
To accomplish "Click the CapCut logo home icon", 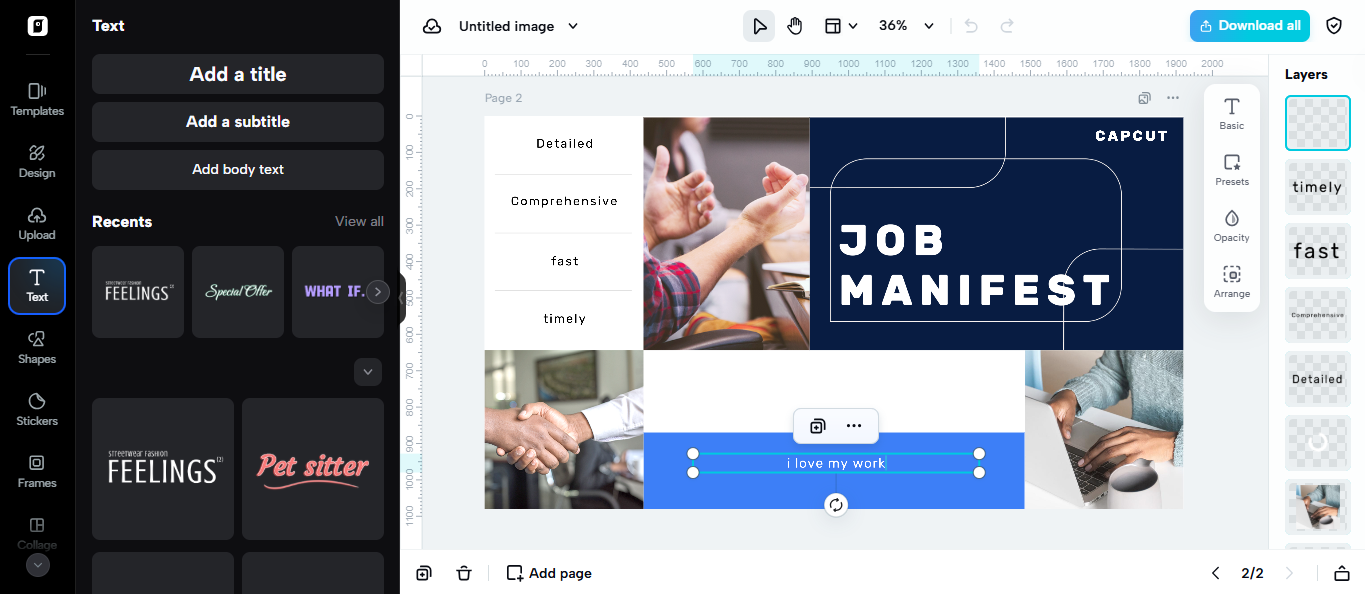I will 37,26.
